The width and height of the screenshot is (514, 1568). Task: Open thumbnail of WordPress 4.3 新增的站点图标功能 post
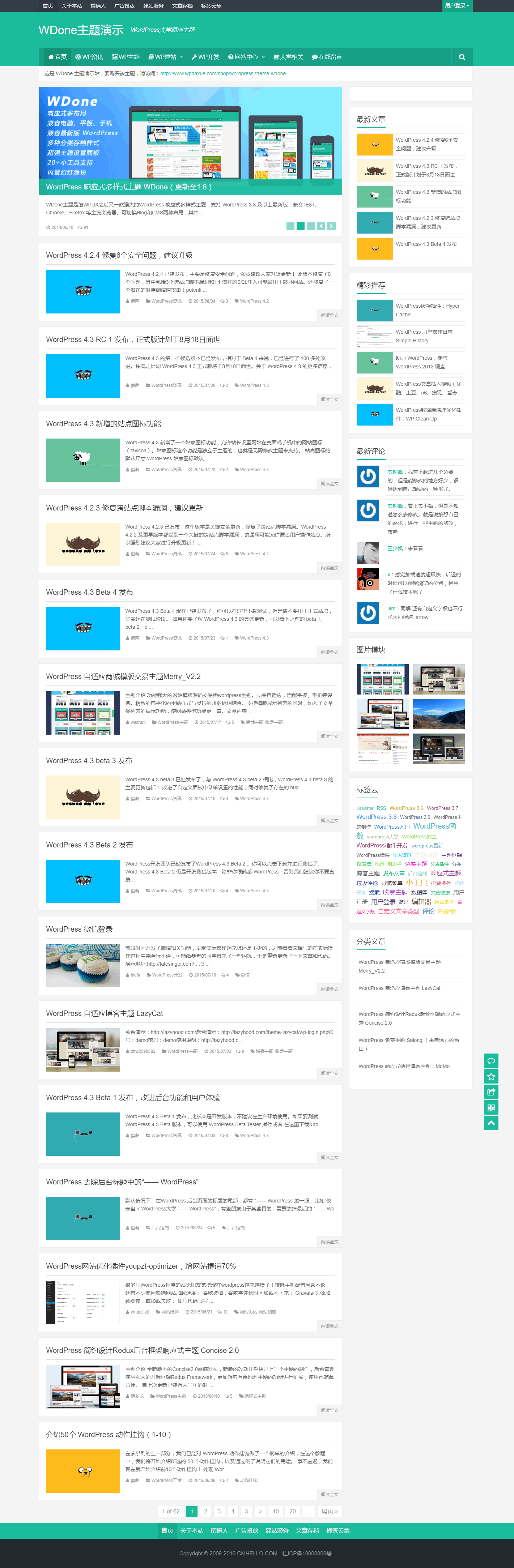pyautogui.click(x=83, y=460)
